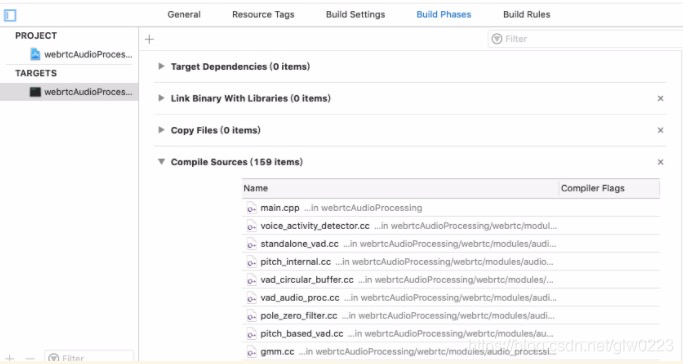
Task: Expand Target Dependencies section
Action: coord(161,66)
